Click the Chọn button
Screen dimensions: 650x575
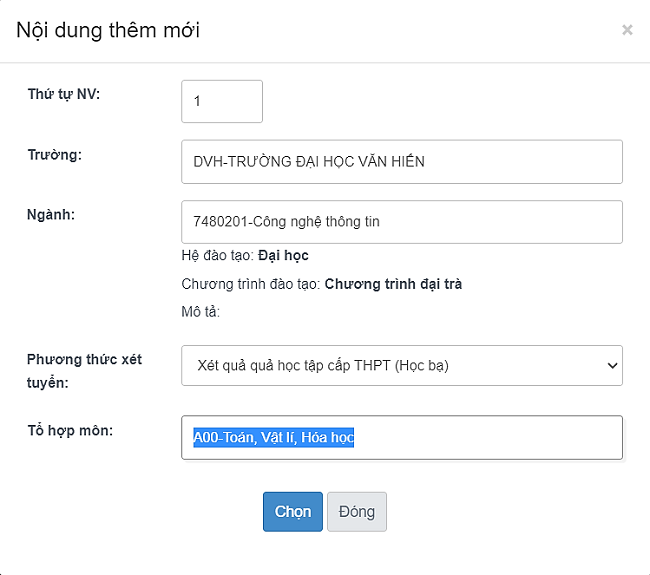click(293, 512)
